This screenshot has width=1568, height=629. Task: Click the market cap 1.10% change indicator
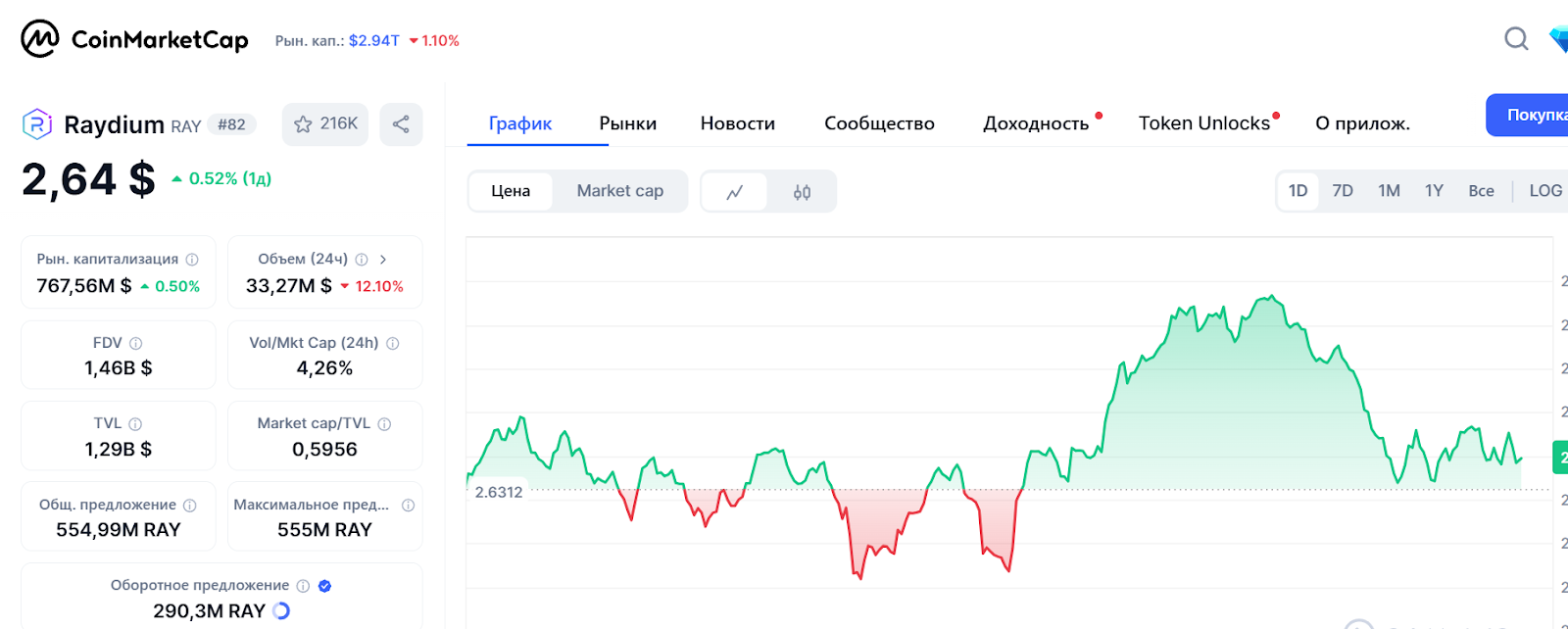pyautogui.click(x=434, y=40)
